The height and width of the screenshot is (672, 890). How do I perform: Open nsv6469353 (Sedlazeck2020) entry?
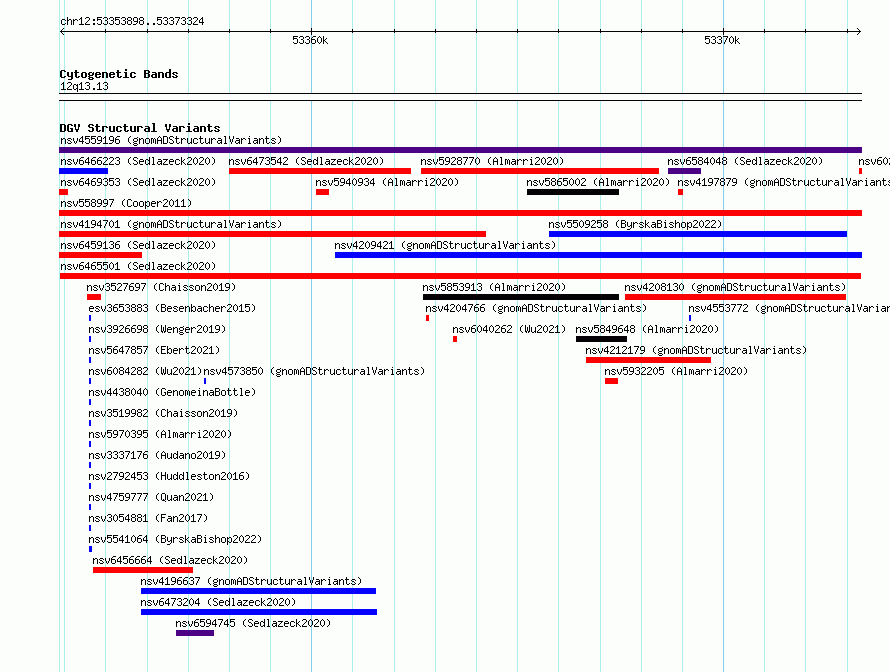138,182
